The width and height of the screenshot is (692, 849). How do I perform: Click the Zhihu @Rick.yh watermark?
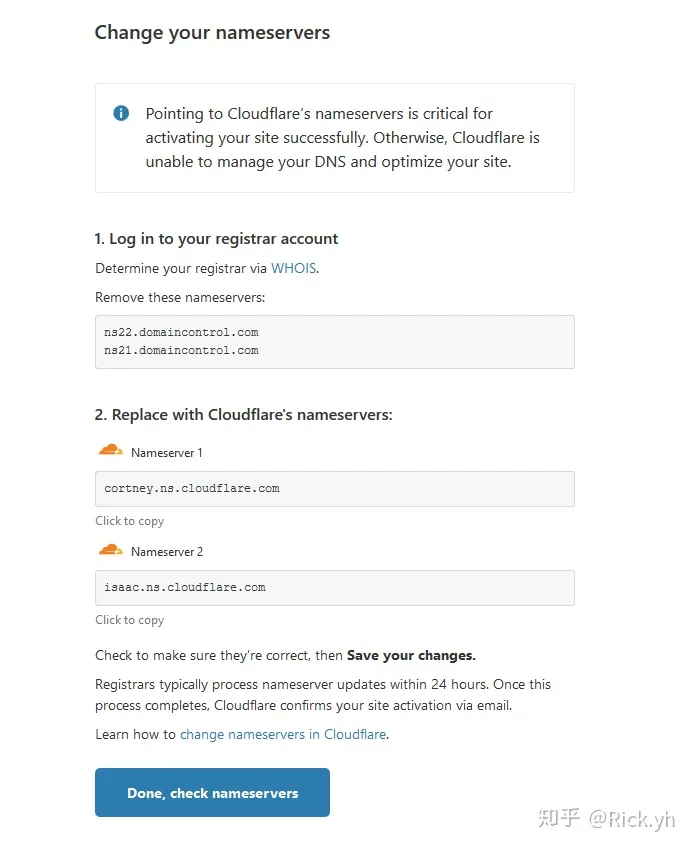pos(606,818)
